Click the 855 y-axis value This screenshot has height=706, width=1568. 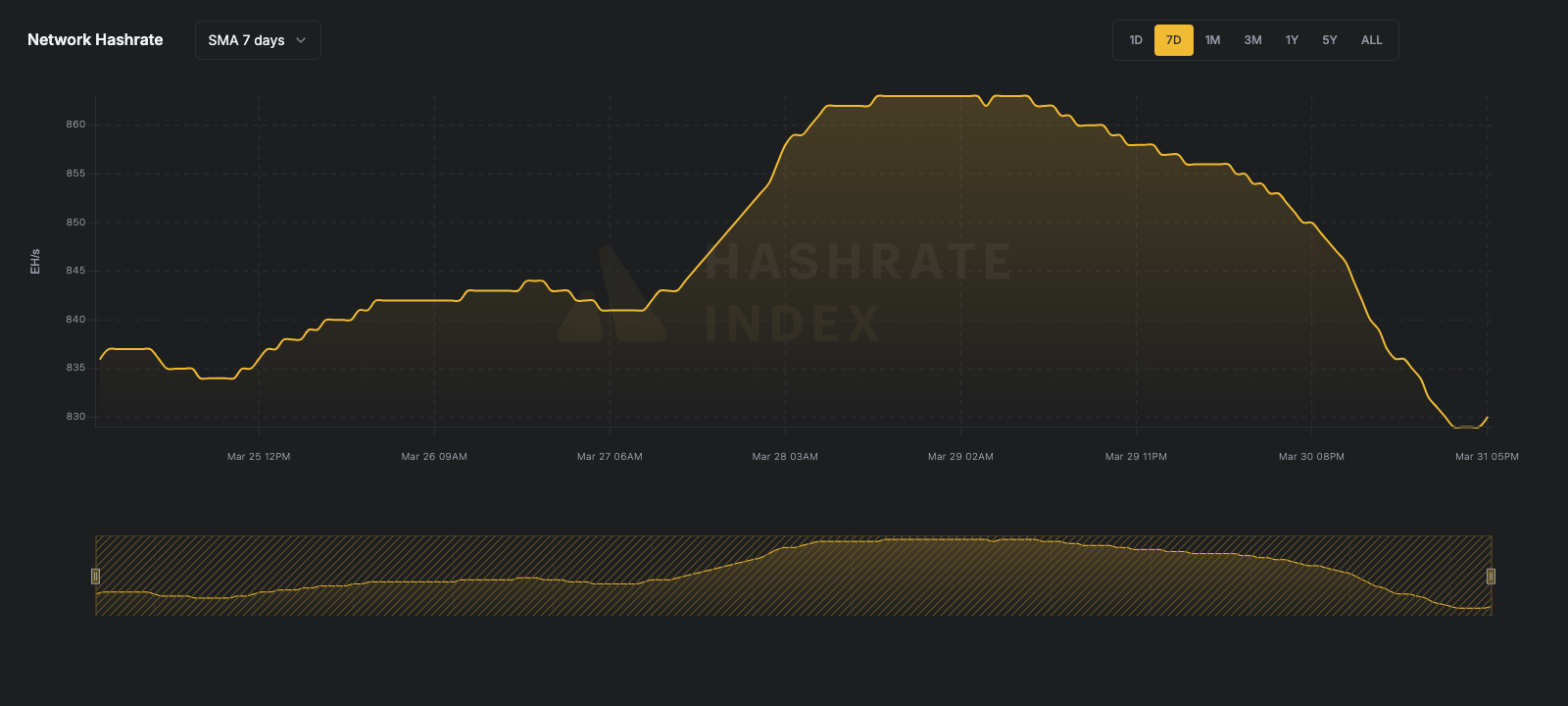pyautogui.click(x=75, y=174)
